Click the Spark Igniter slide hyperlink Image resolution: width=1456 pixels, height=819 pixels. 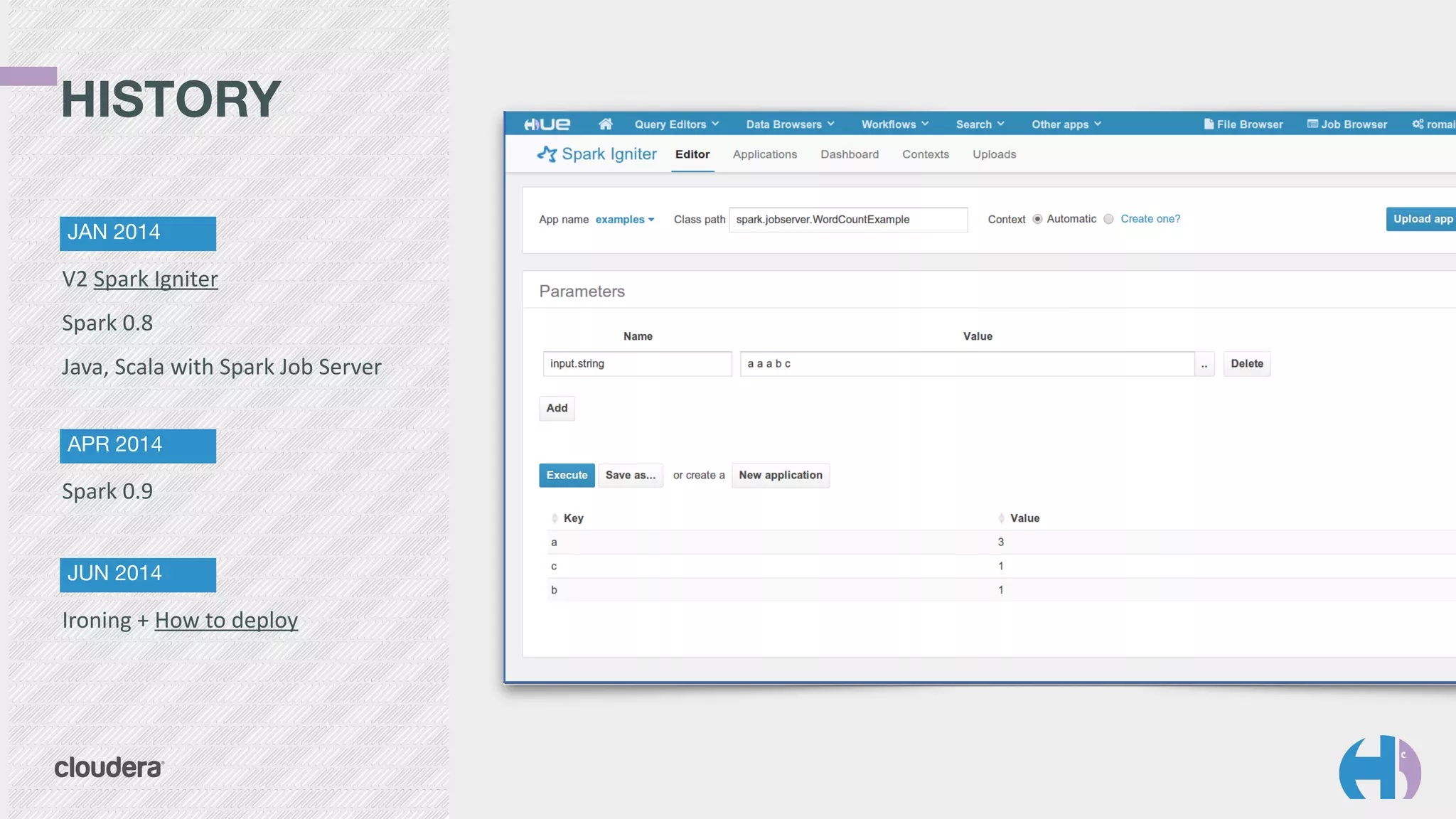155,279
